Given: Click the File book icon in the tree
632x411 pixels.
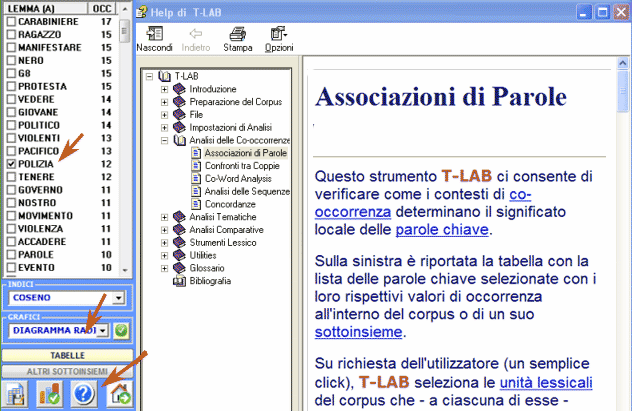Looking at the screenshot, I should (x=179, y=115).
